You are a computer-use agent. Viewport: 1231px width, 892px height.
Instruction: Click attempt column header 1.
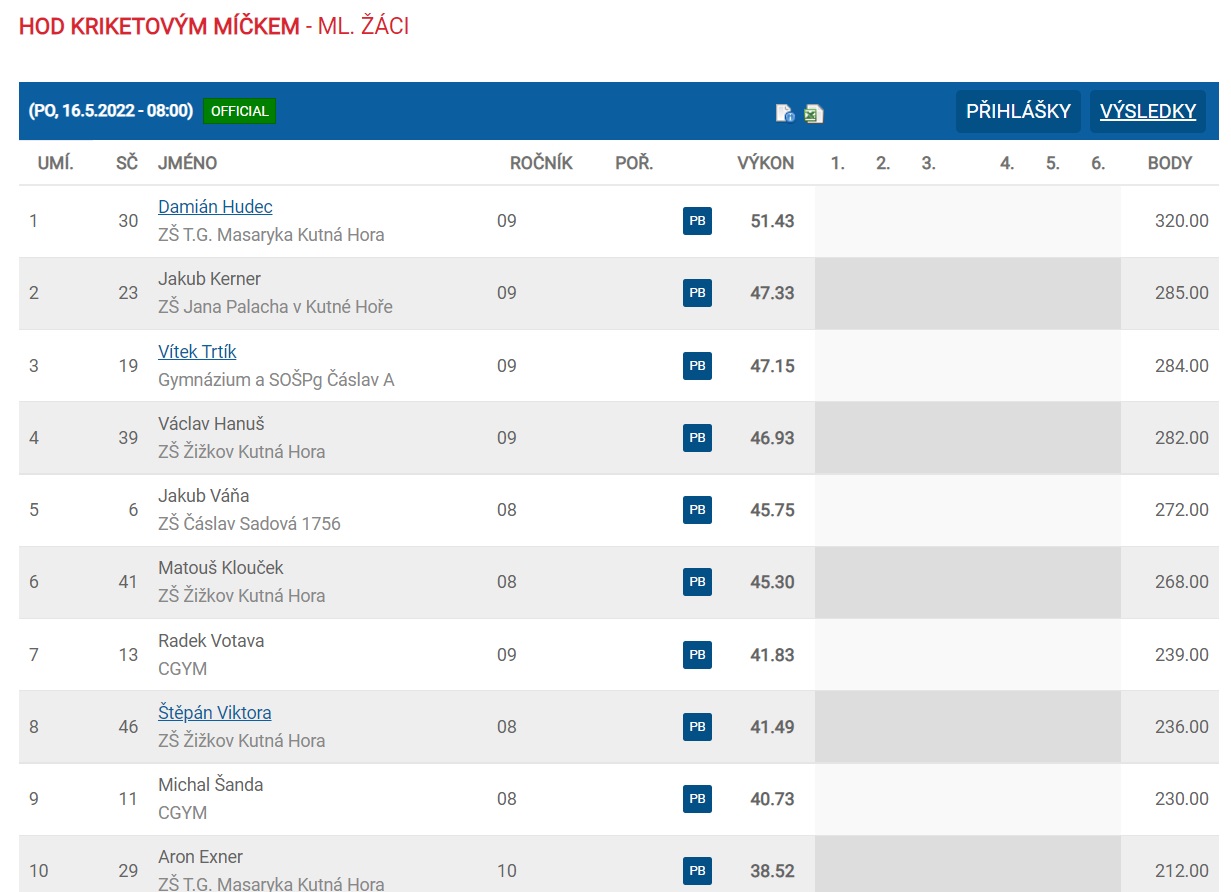[x=838, y=163]
